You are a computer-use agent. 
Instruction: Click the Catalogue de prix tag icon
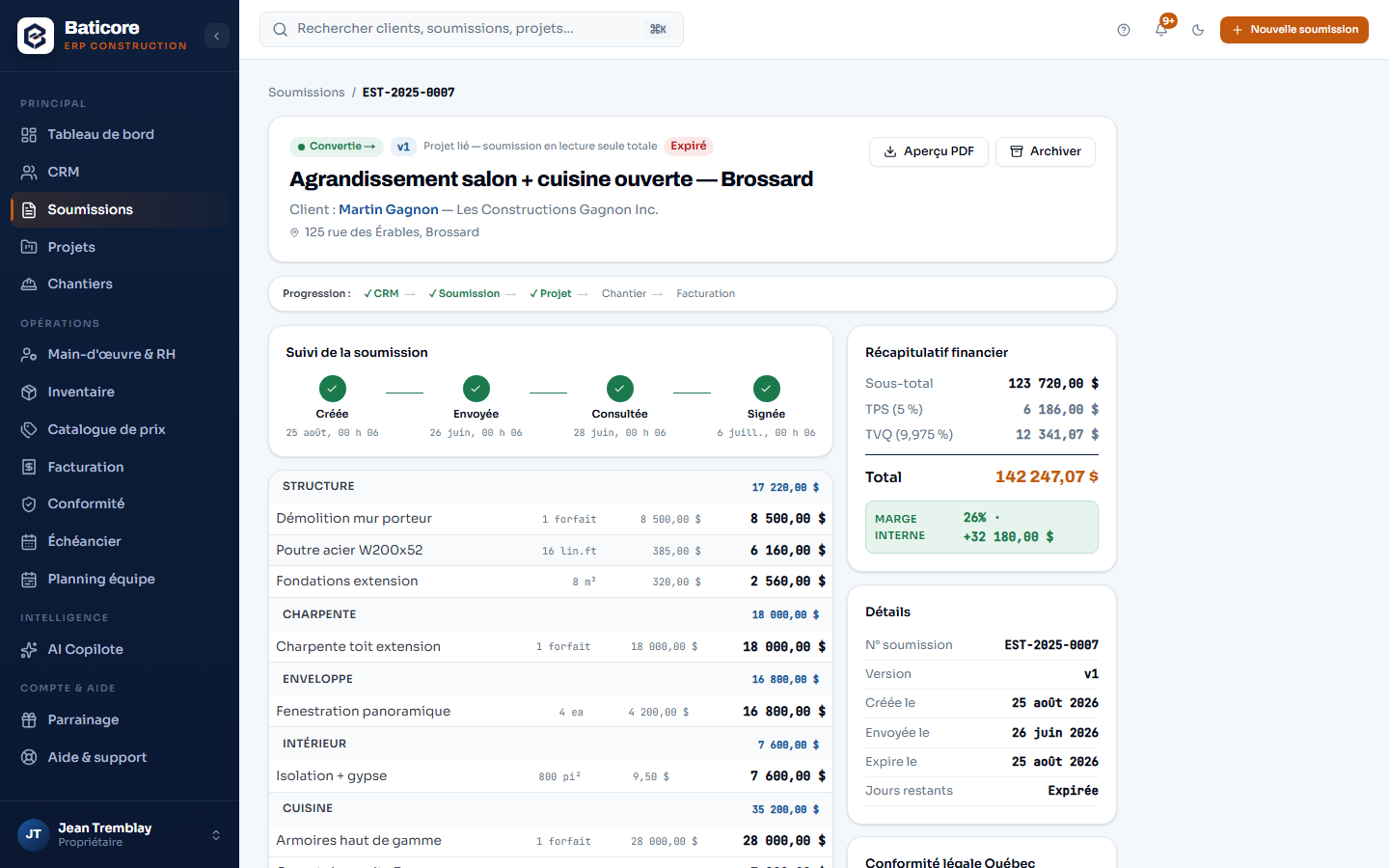(x=29, y=429)
